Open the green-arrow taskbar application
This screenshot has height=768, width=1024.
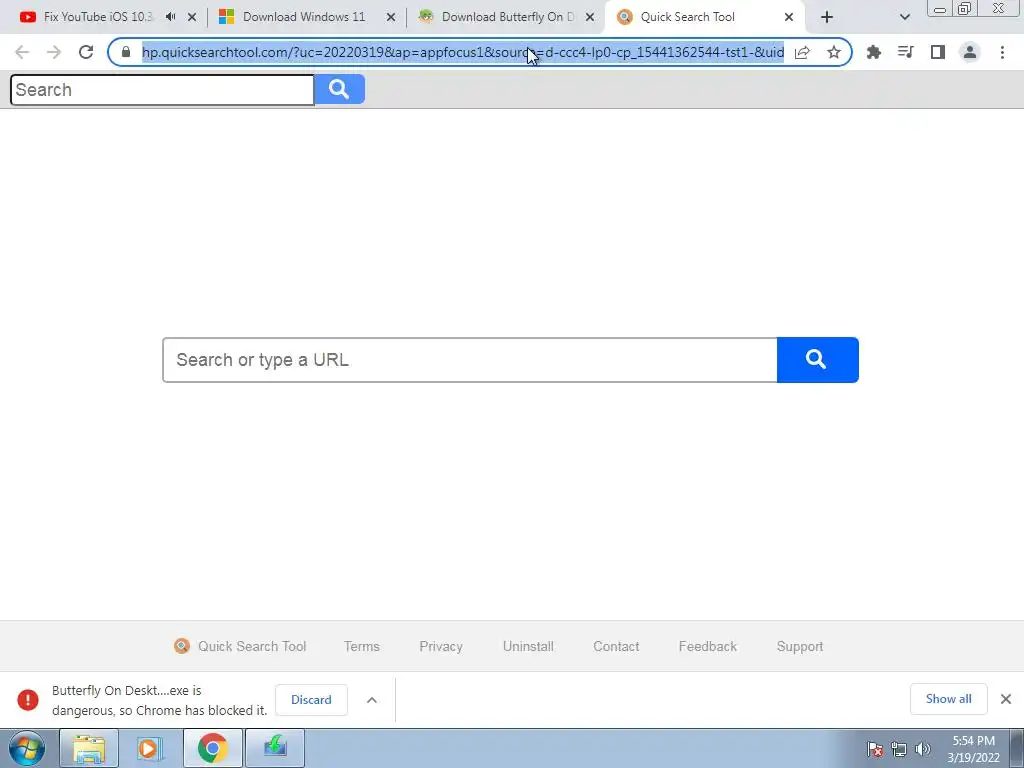275,748
